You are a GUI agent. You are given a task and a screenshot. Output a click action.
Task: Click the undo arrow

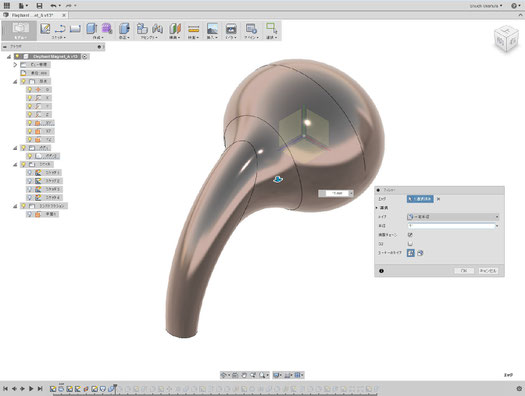click(x=54, y=6)
